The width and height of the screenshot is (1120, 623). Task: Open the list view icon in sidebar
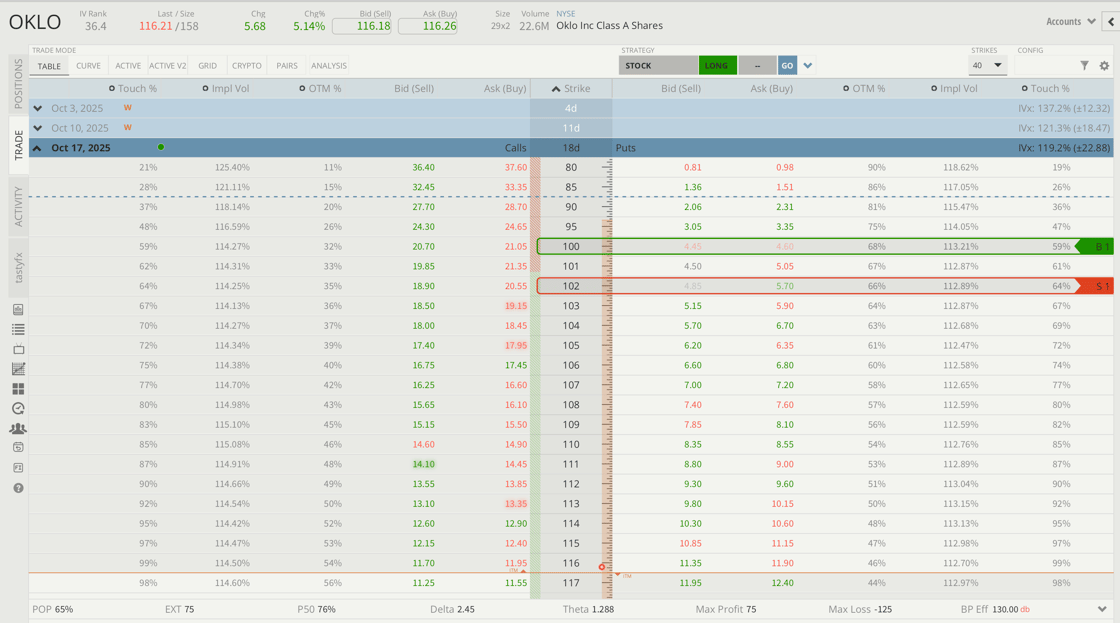18,329
